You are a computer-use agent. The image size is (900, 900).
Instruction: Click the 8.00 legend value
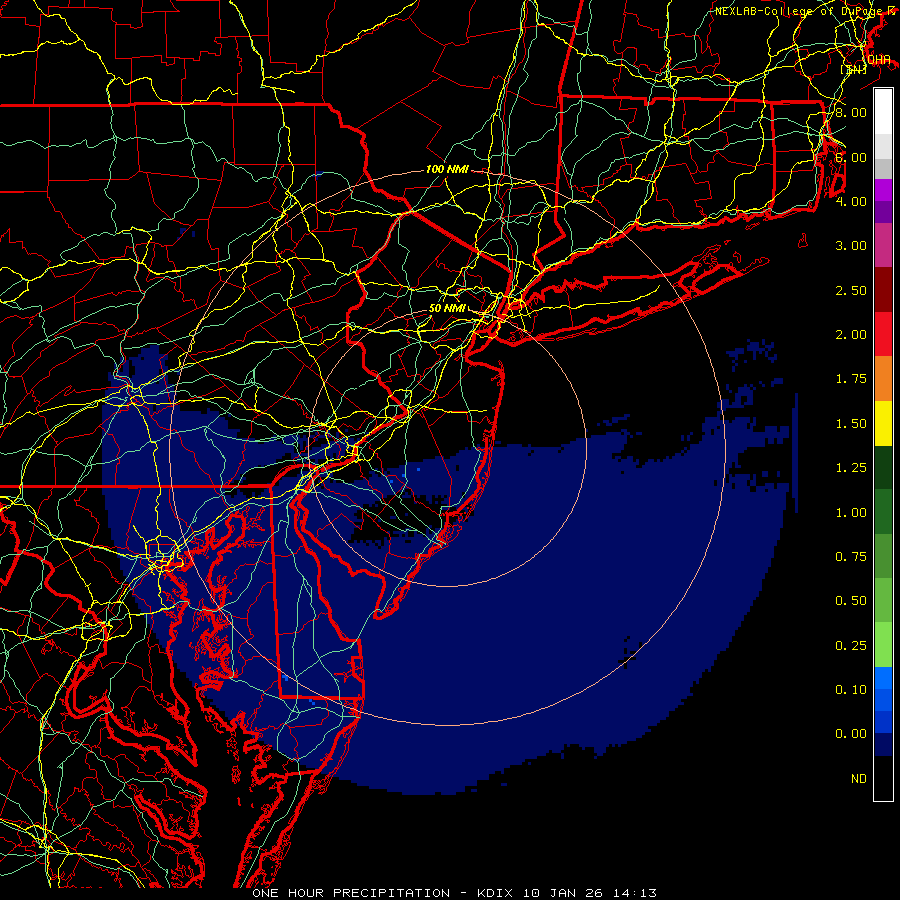[851, 112]
